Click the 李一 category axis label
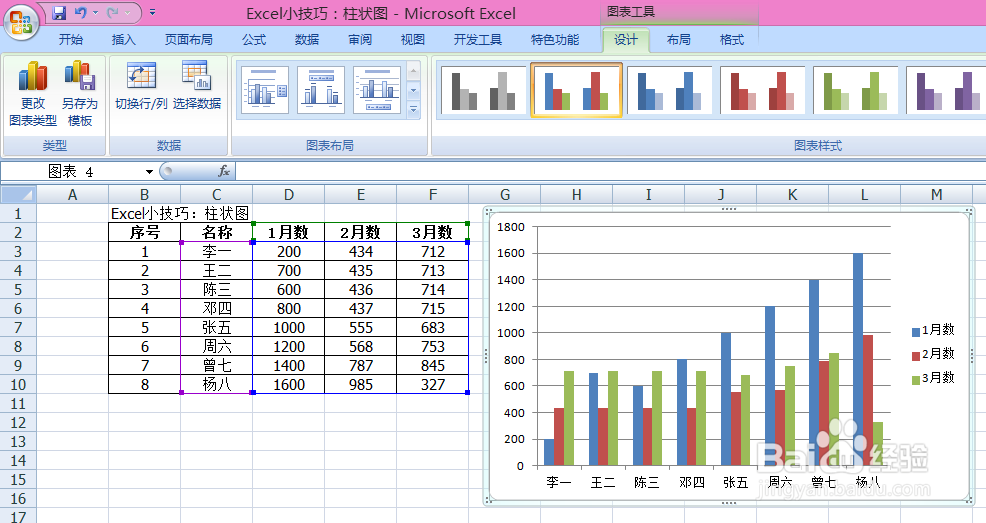This screenshot has width=986, height=523. click(x=559, y=482)
